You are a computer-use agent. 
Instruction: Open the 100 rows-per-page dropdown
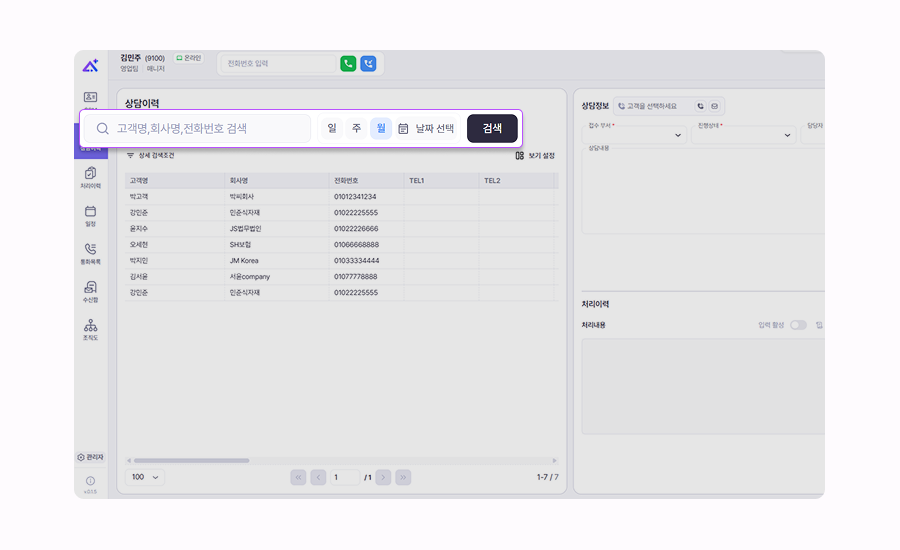145,477
